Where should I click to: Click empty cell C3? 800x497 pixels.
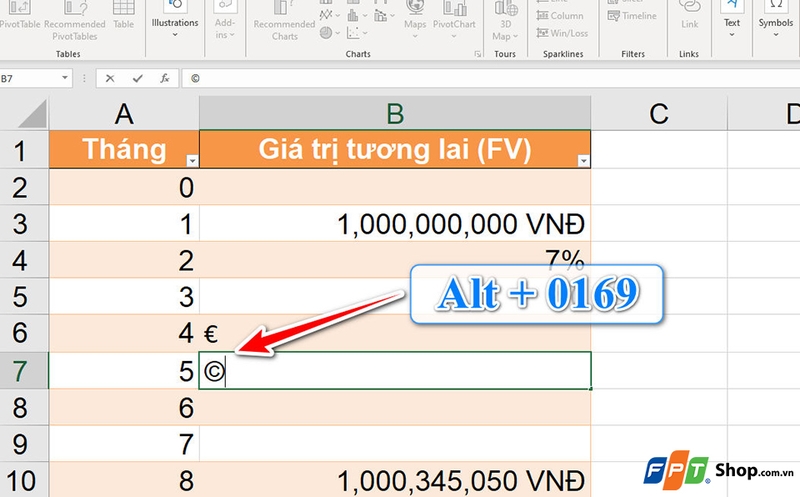pos(659,223)
